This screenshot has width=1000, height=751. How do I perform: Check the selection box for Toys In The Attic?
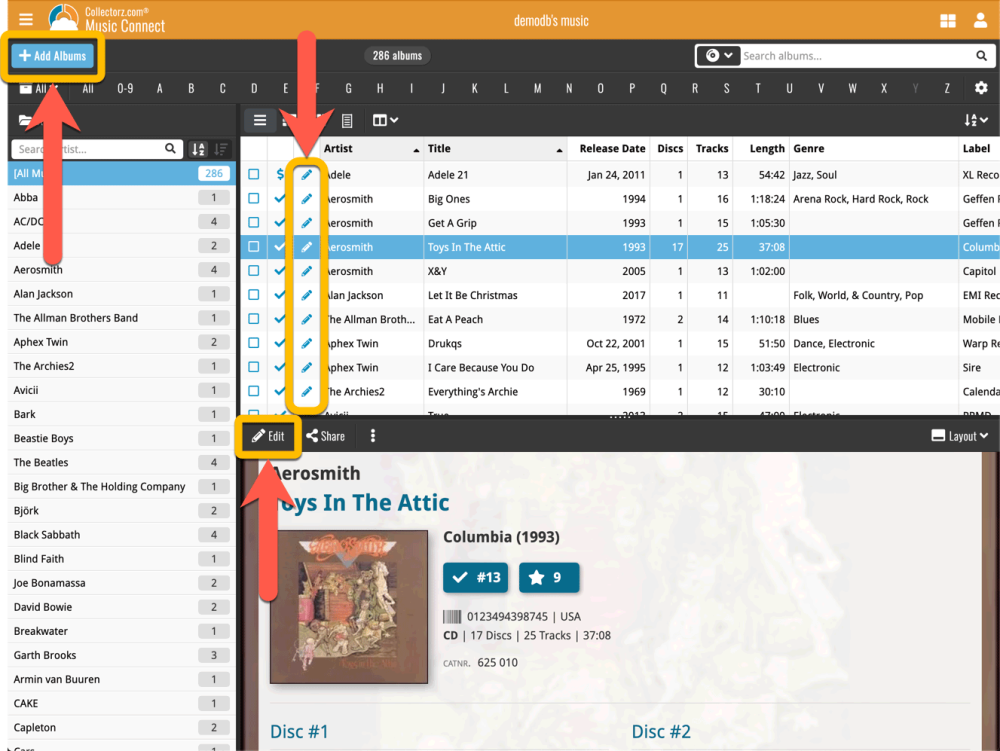[254, 246]
